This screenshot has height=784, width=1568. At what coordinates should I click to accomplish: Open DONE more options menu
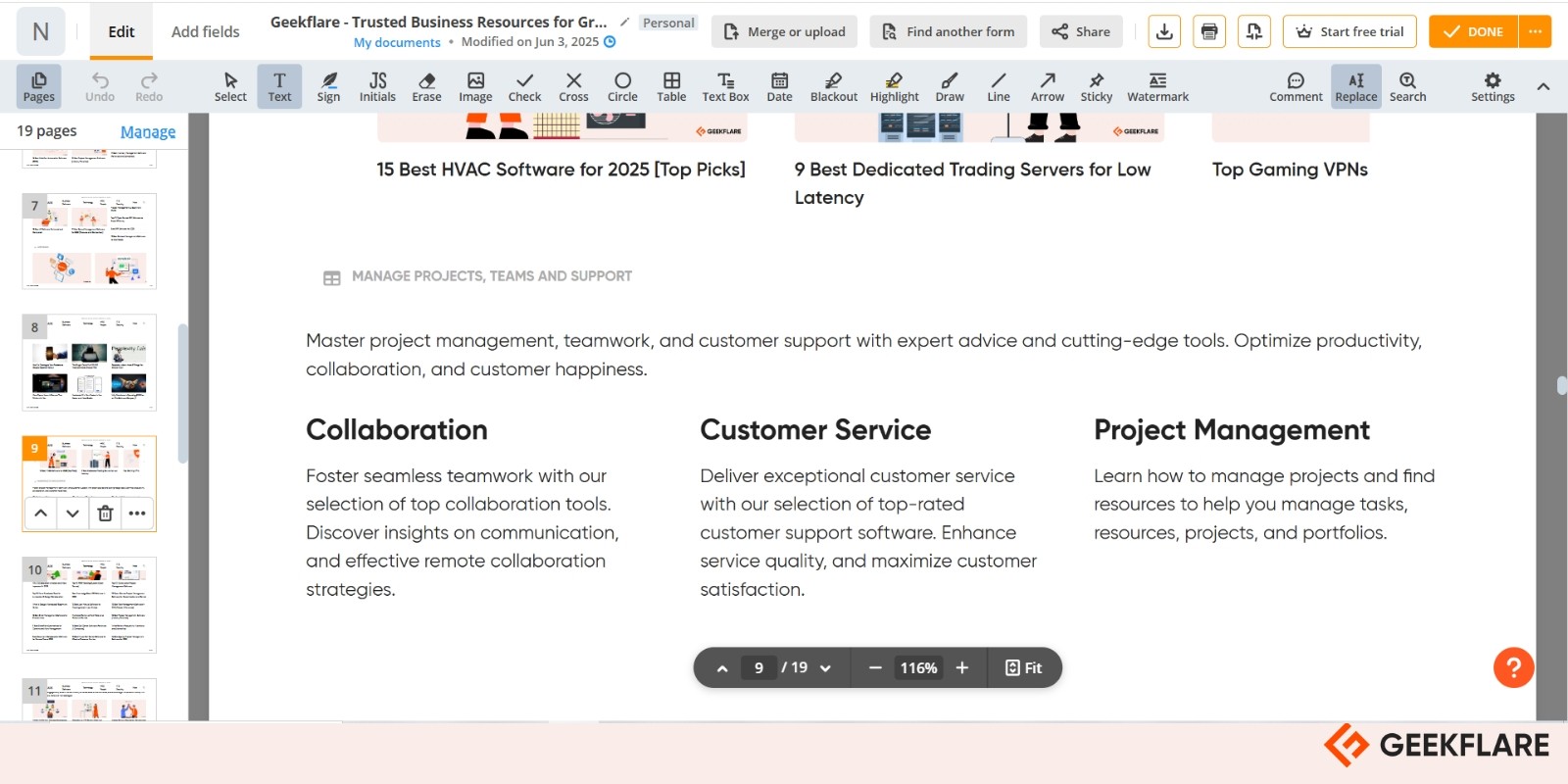1535,31
